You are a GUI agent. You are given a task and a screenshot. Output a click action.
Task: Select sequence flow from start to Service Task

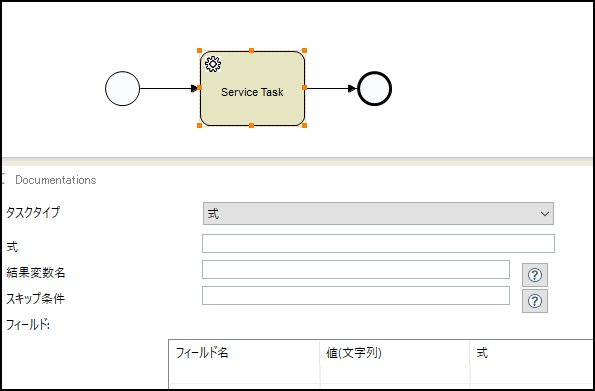[x=169, y=88]
